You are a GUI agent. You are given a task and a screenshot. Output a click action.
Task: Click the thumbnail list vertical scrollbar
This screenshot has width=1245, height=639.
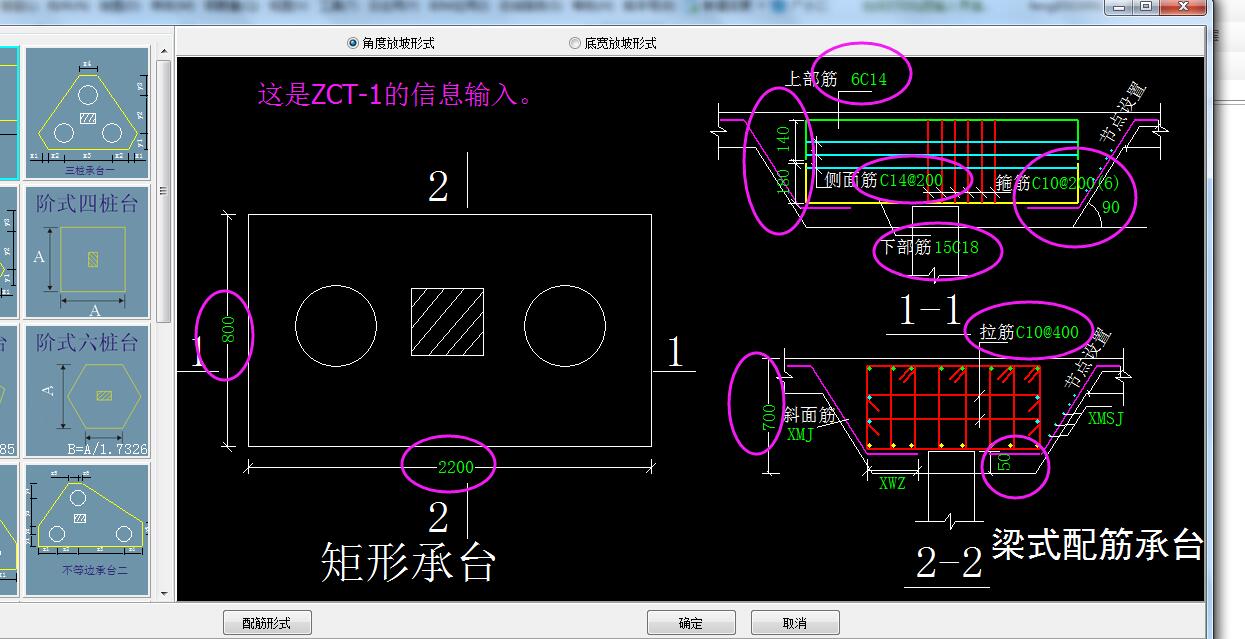[164, 320]
